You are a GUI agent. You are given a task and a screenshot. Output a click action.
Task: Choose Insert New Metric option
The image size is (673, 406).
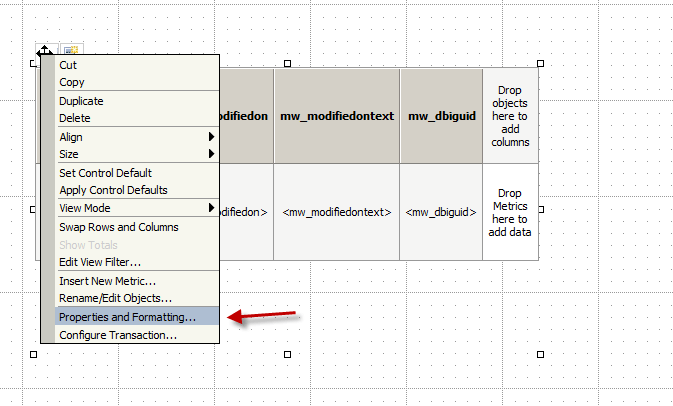[107, 281]
